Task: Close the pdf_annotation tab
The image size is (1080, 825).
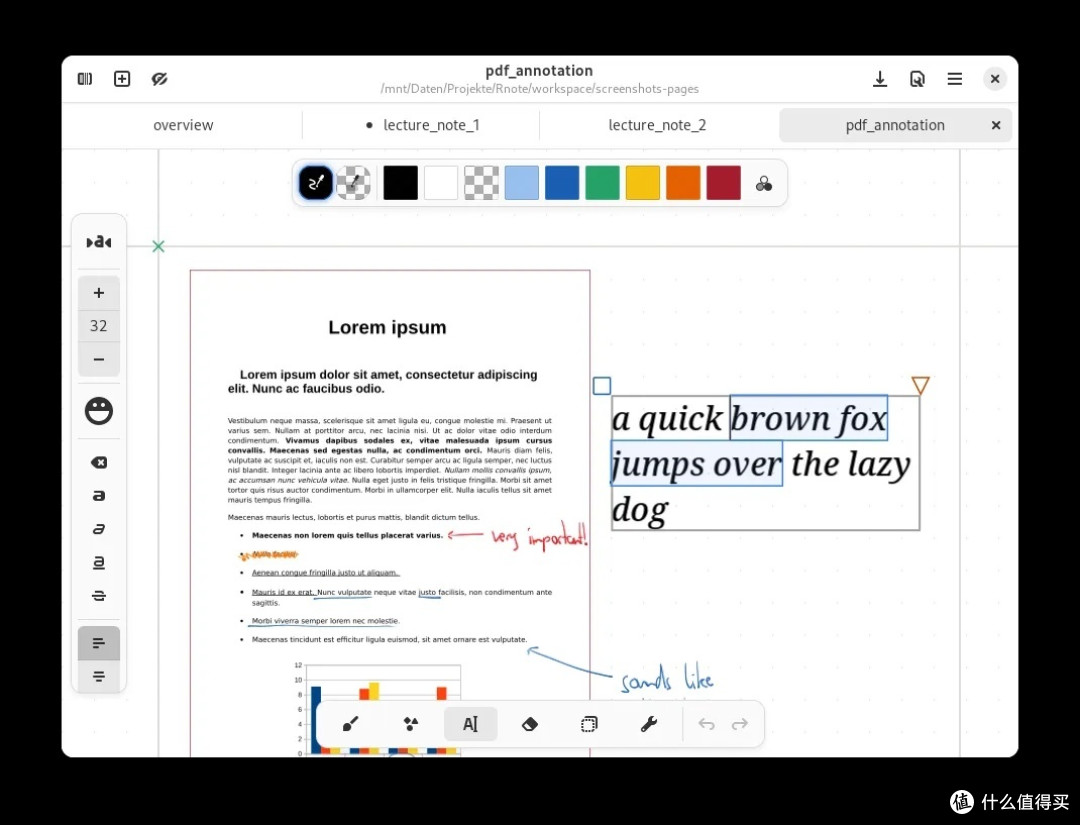Action: click(x=995, y=125)
